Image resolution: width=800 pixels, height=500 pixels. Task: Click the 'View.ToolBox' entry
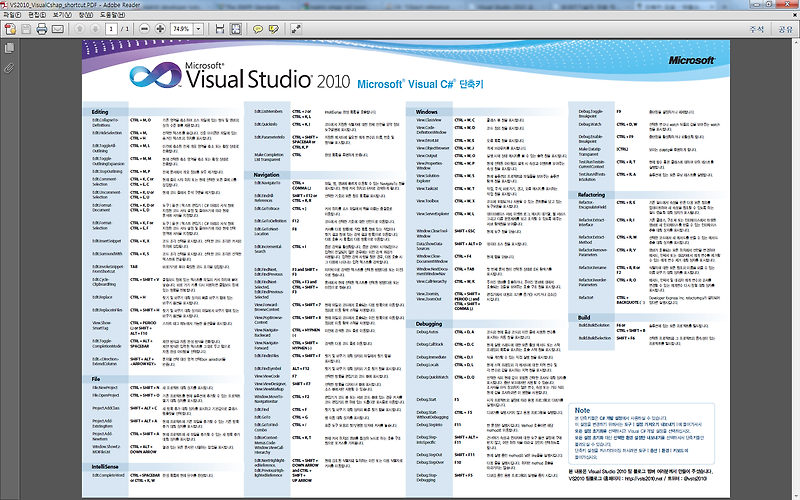tap(428, 201)
